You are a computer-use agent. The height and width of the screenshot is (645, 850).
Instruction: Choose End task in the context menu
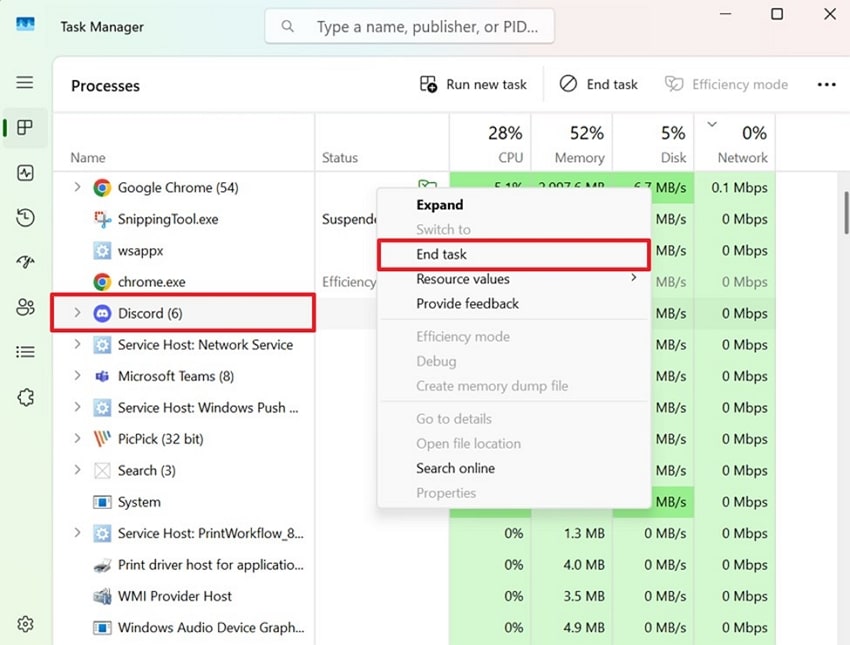(514, 254)
